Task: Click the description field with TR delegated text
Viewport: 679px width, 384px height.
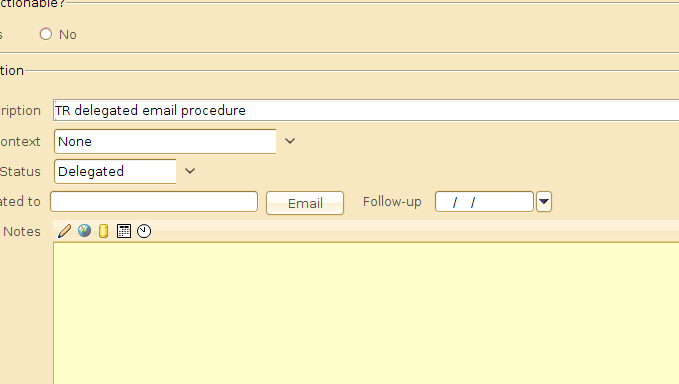Action: [366, 110]
